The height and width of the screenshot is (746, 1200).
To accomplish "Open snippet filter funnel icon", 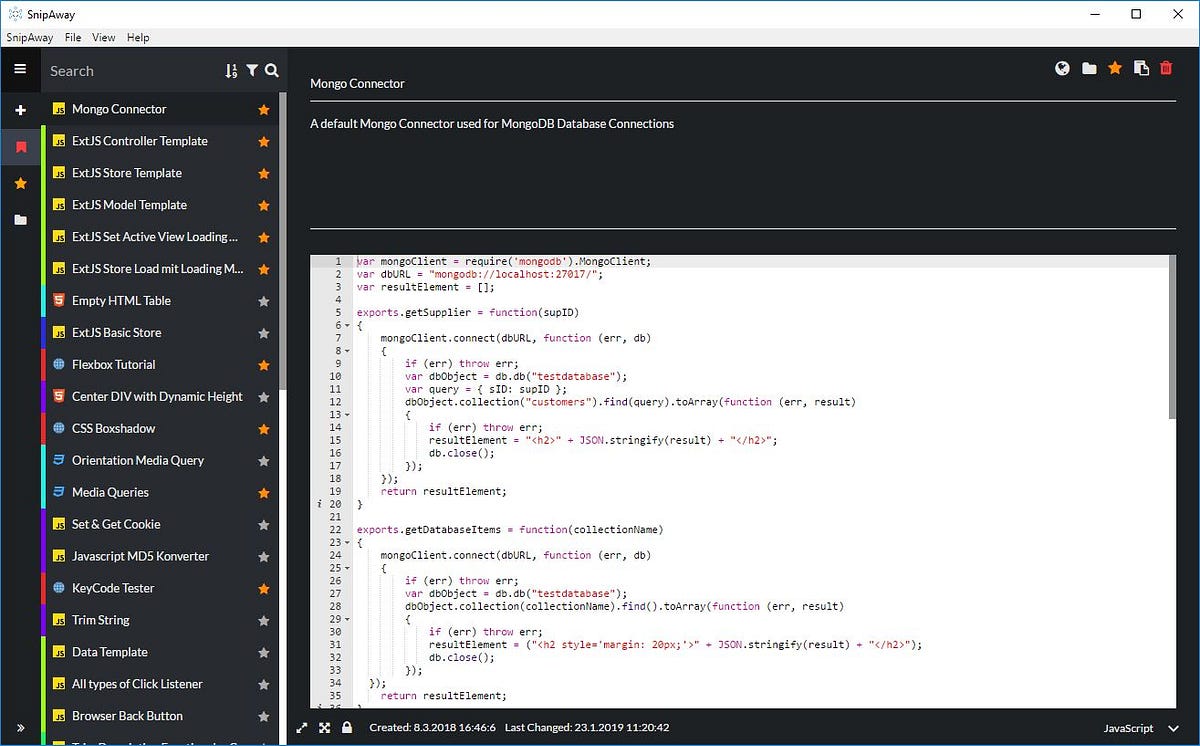I will click(252, 70).
